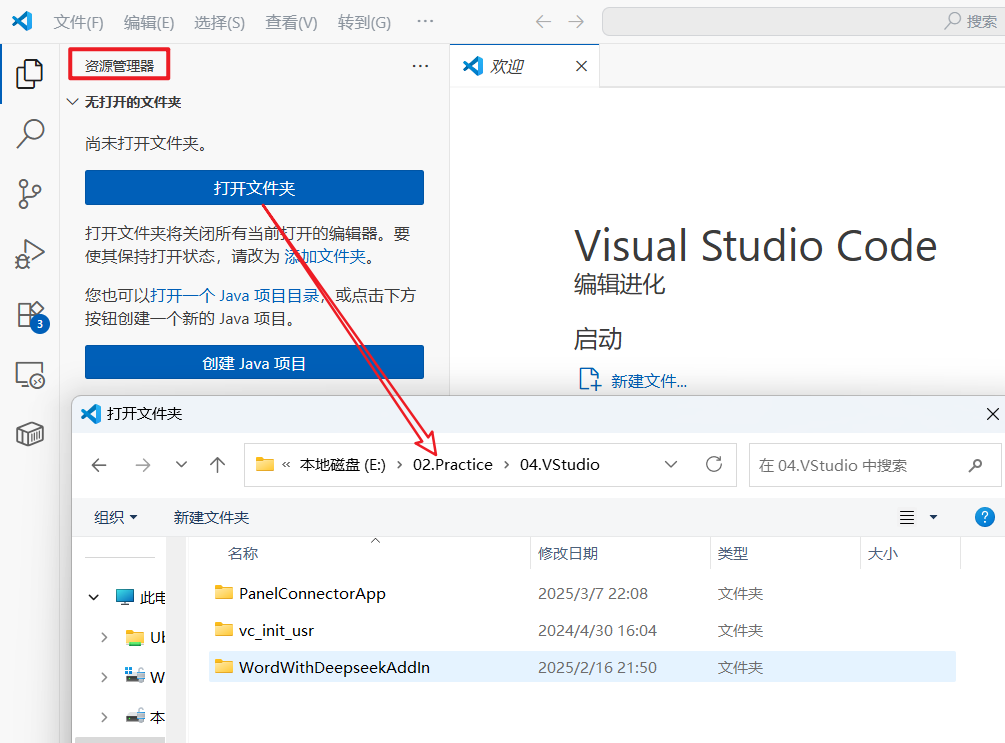
Task: Open the cube-shaped container icon in activity bar
Action: pyautogui.click(x=29, y=434)
